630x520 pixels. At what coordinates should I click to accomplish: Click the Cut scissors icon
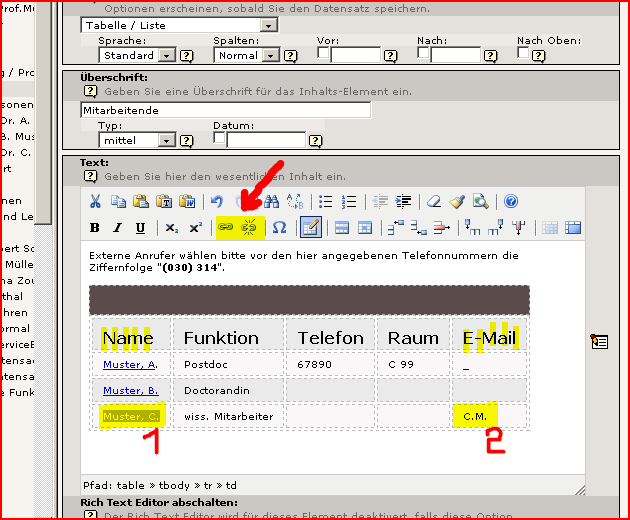[95, 201]
